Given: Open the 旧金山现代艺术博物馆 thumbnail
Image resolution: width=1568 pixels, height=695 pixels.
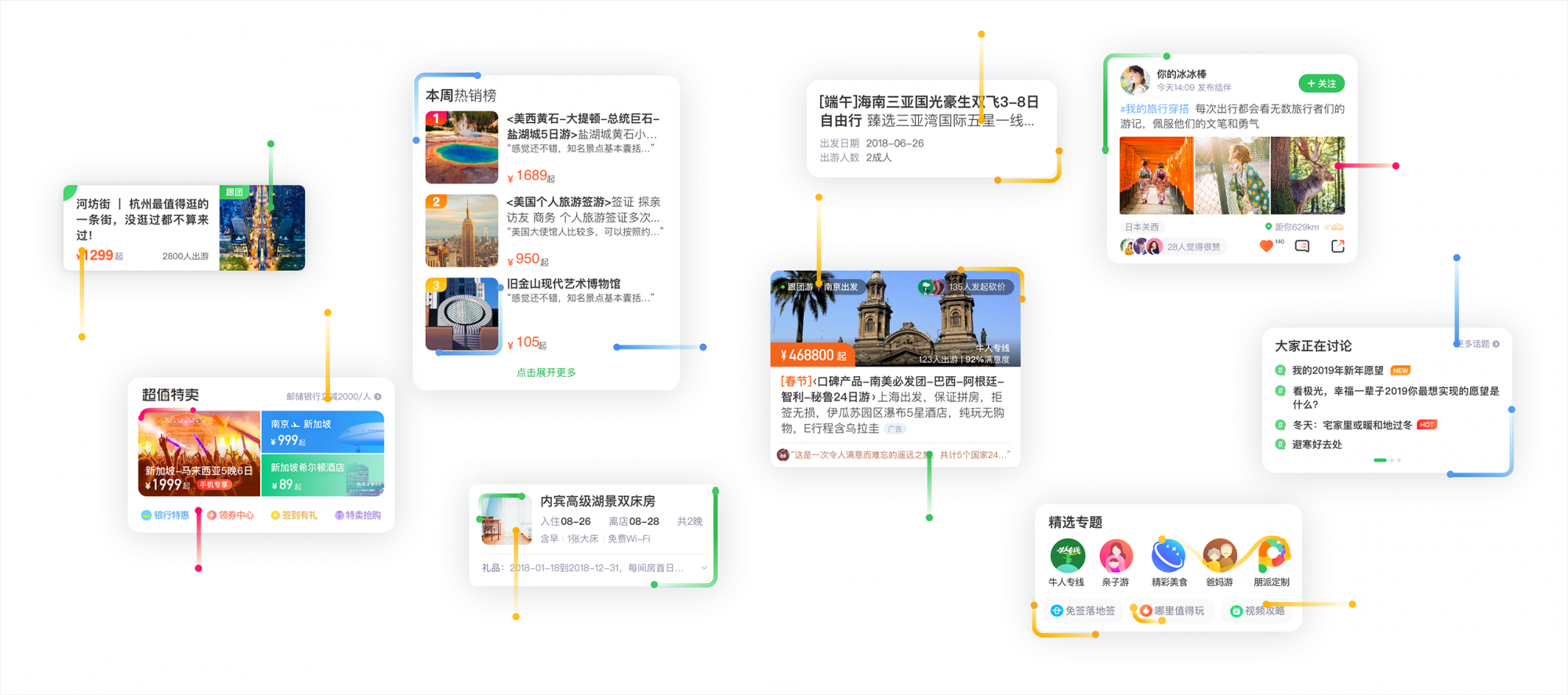Looking at the screenshot, I should pos(462,314).
